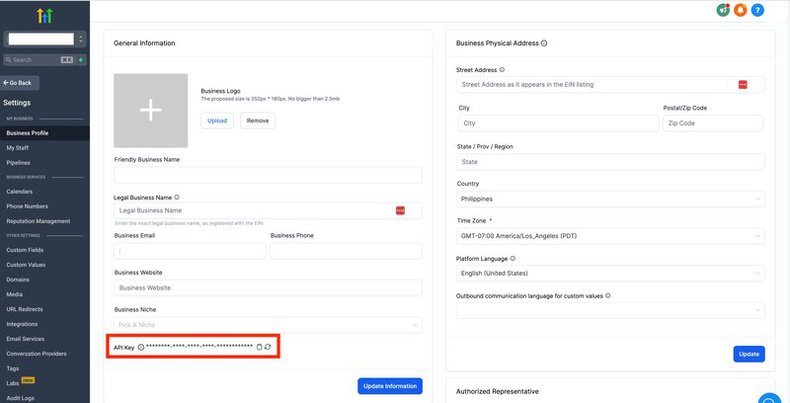Click the Update button under Business Physical Address
Viewport: 790px width, 403px height.
(749, 354)
